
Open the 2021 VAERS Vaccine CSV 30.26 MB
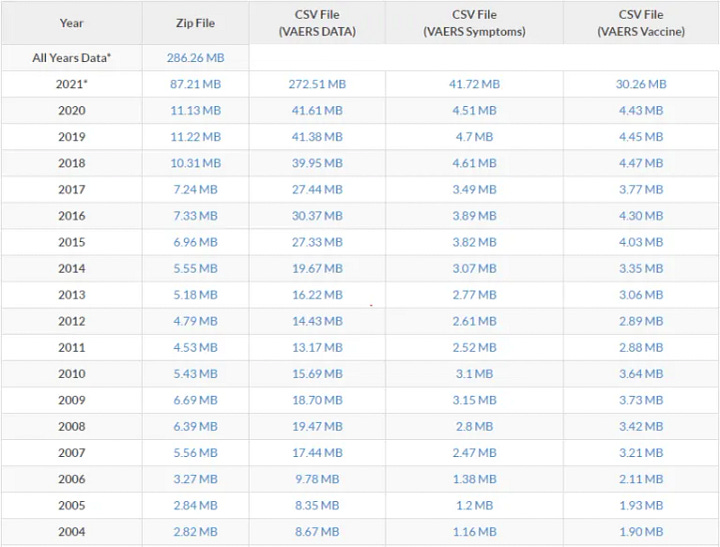click(641, 84)
